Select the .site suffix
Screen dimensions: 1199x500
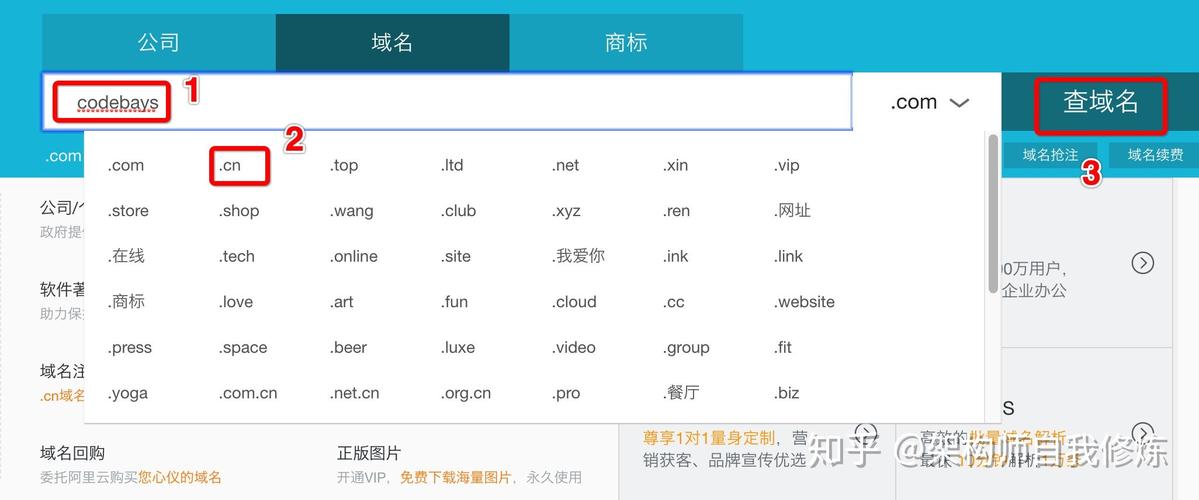click(456, 256)
